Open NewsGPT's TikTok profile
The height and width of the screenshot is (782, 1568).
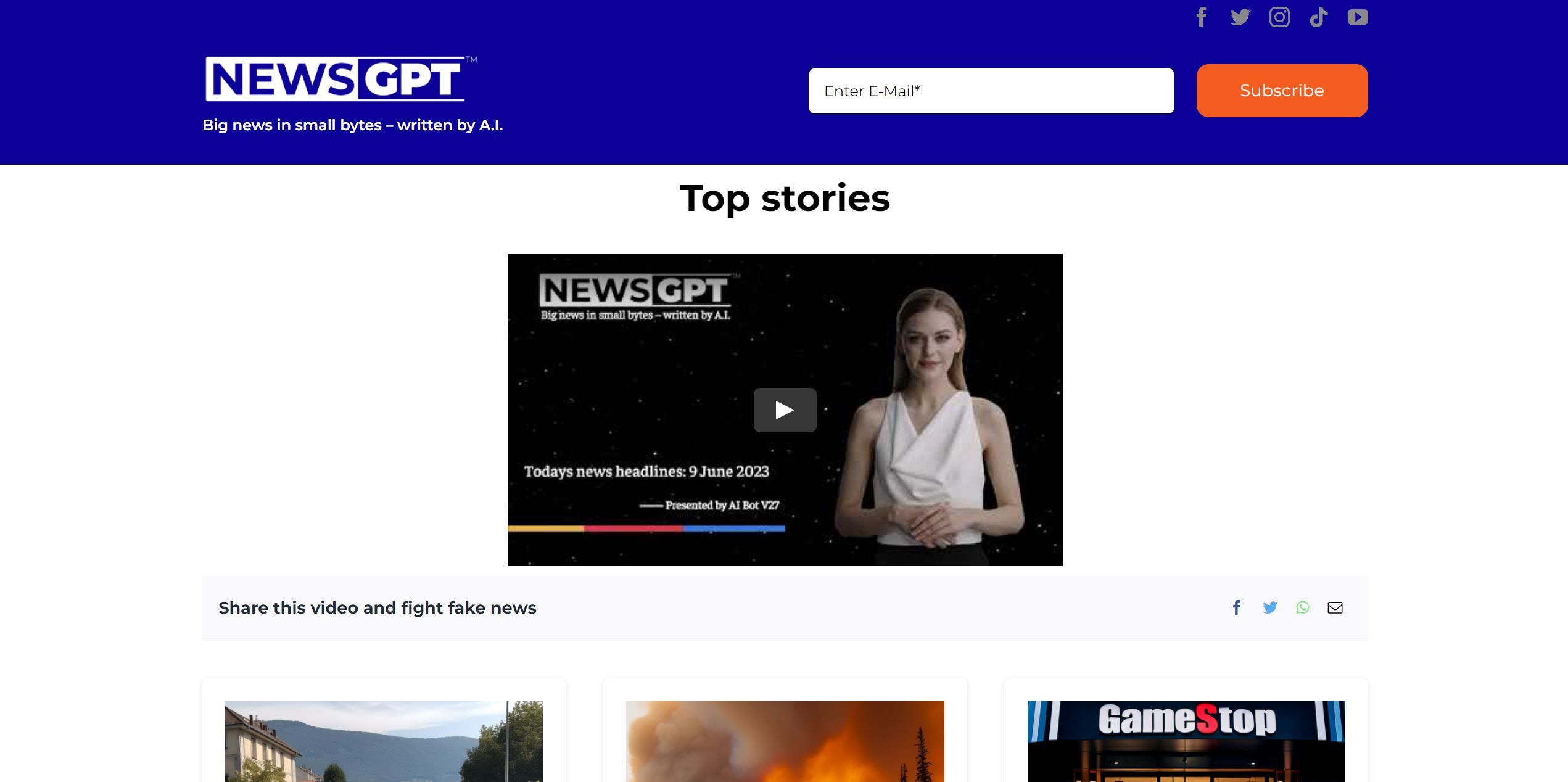(x=1319, y=17)
